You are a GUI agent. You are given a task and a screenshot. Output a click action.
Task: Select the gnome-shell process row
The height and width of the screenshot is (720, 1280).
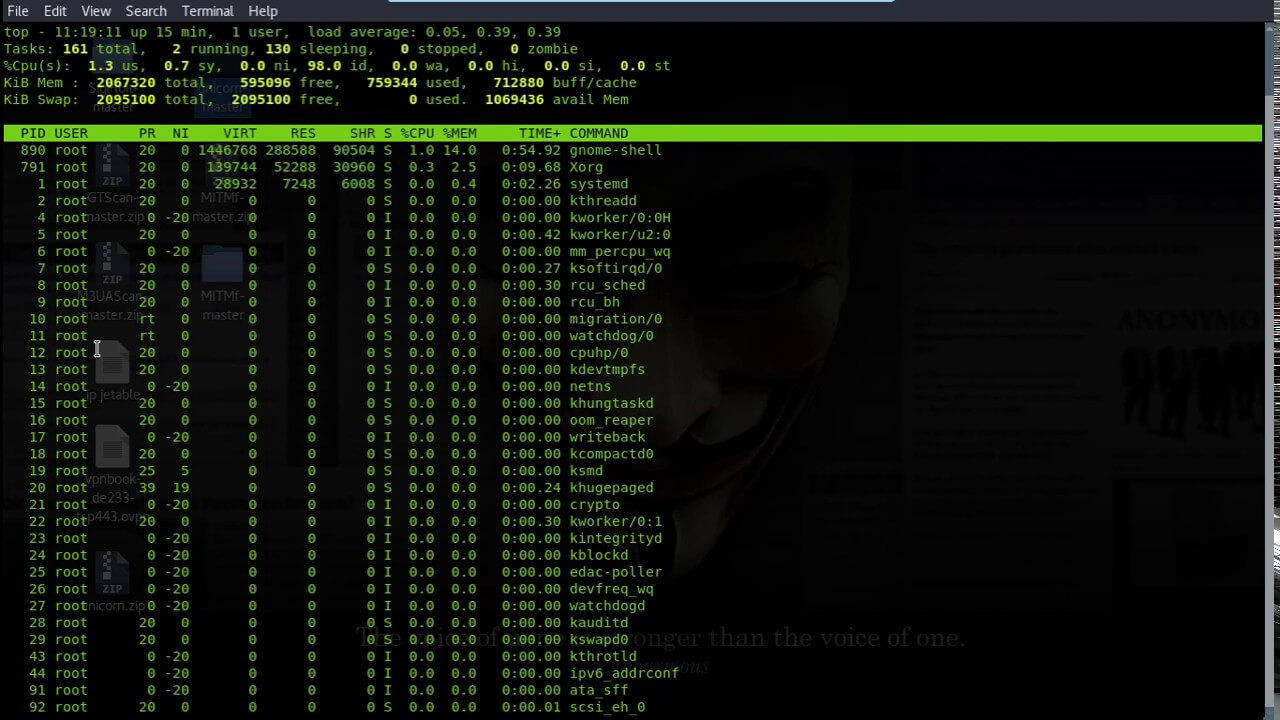tap(632, 150)
